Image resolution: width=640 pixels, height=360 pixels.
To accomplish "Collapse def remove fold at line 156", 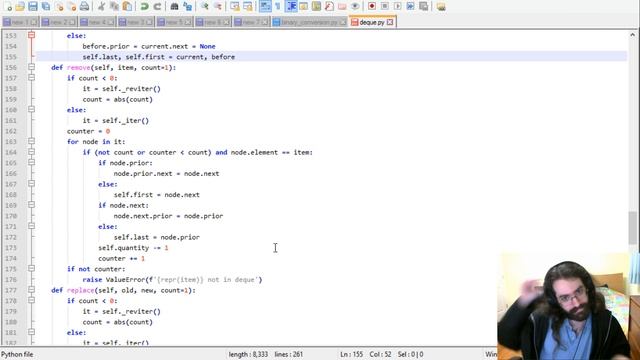I will click(31, 67).
